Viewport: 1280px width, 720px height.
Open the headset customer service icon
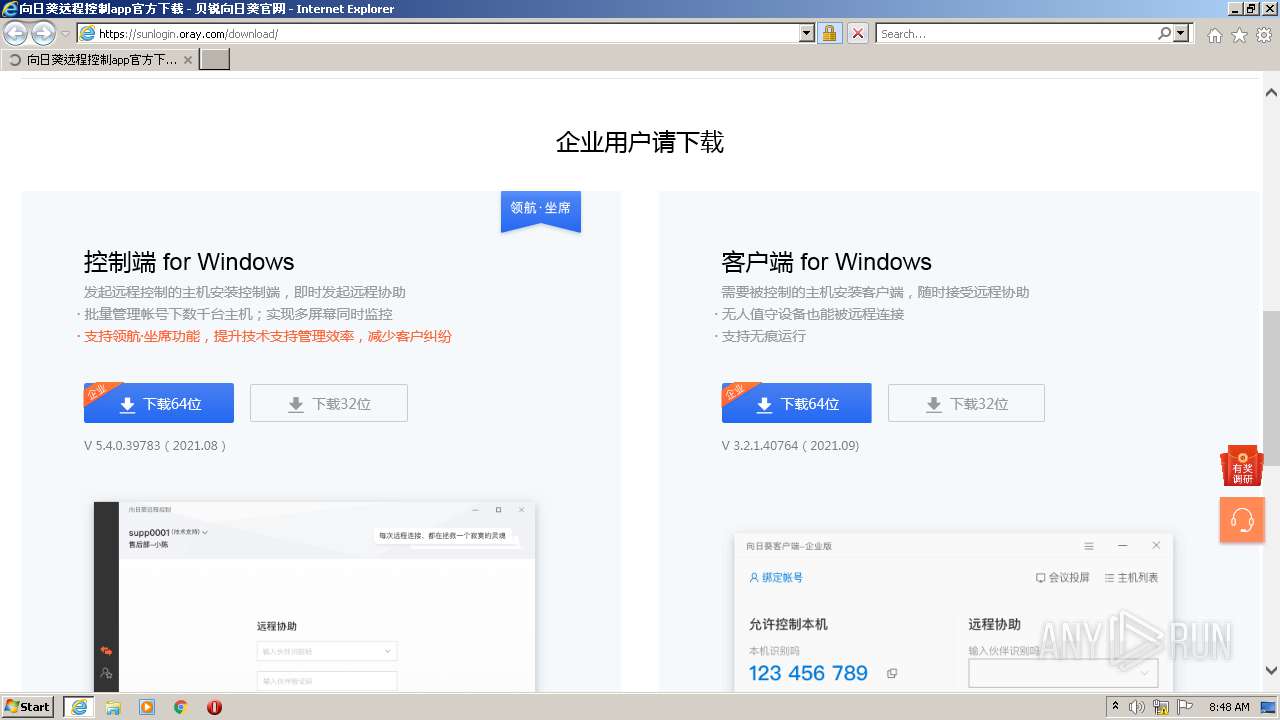pyautogui.click(x=1242, y=520)
